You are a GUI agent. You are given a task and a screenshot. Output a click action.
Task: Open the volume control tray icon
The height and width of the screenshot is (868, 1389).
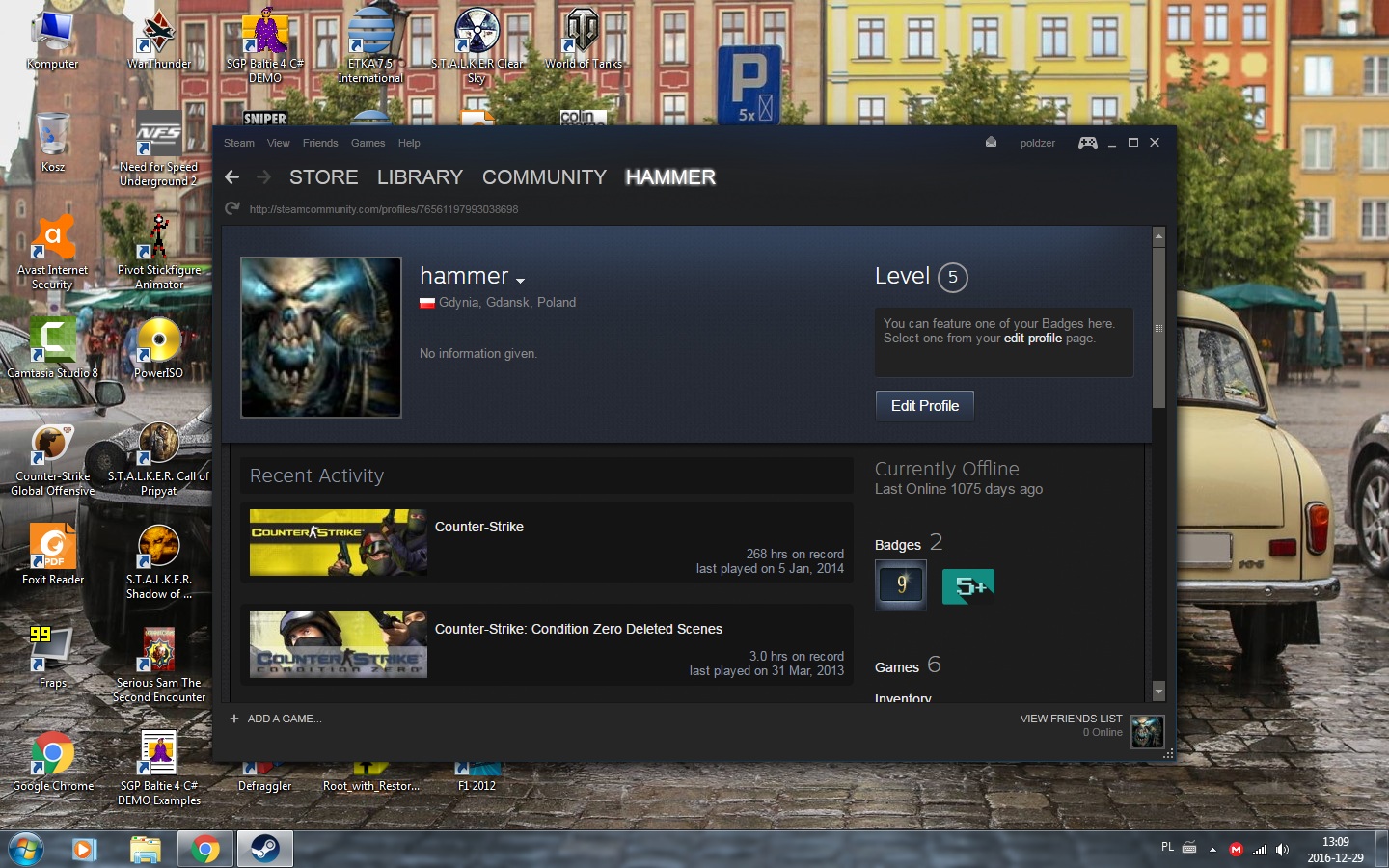1282,850
